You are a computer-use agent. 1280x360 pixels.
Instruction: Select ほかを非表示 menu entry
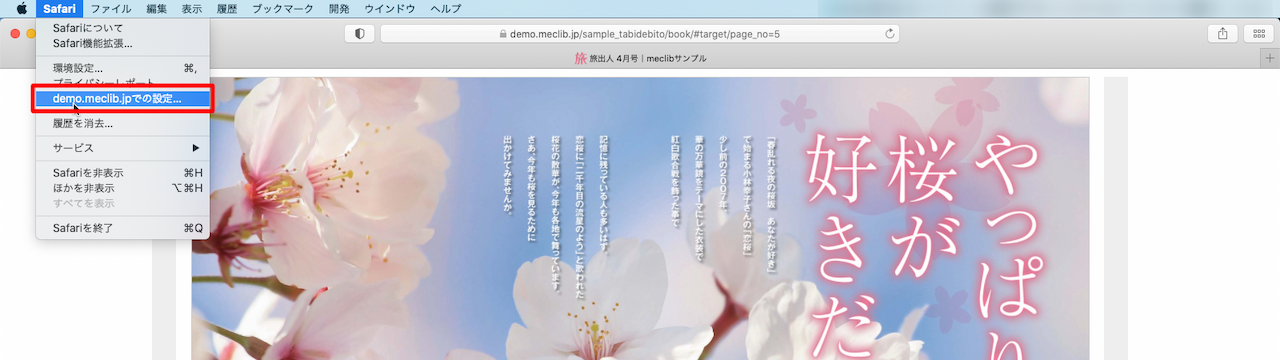click(x=123, y=188)
